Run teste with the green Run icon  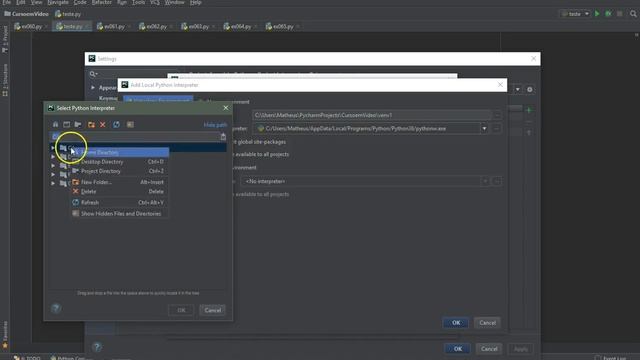click(x=597, y=14)
